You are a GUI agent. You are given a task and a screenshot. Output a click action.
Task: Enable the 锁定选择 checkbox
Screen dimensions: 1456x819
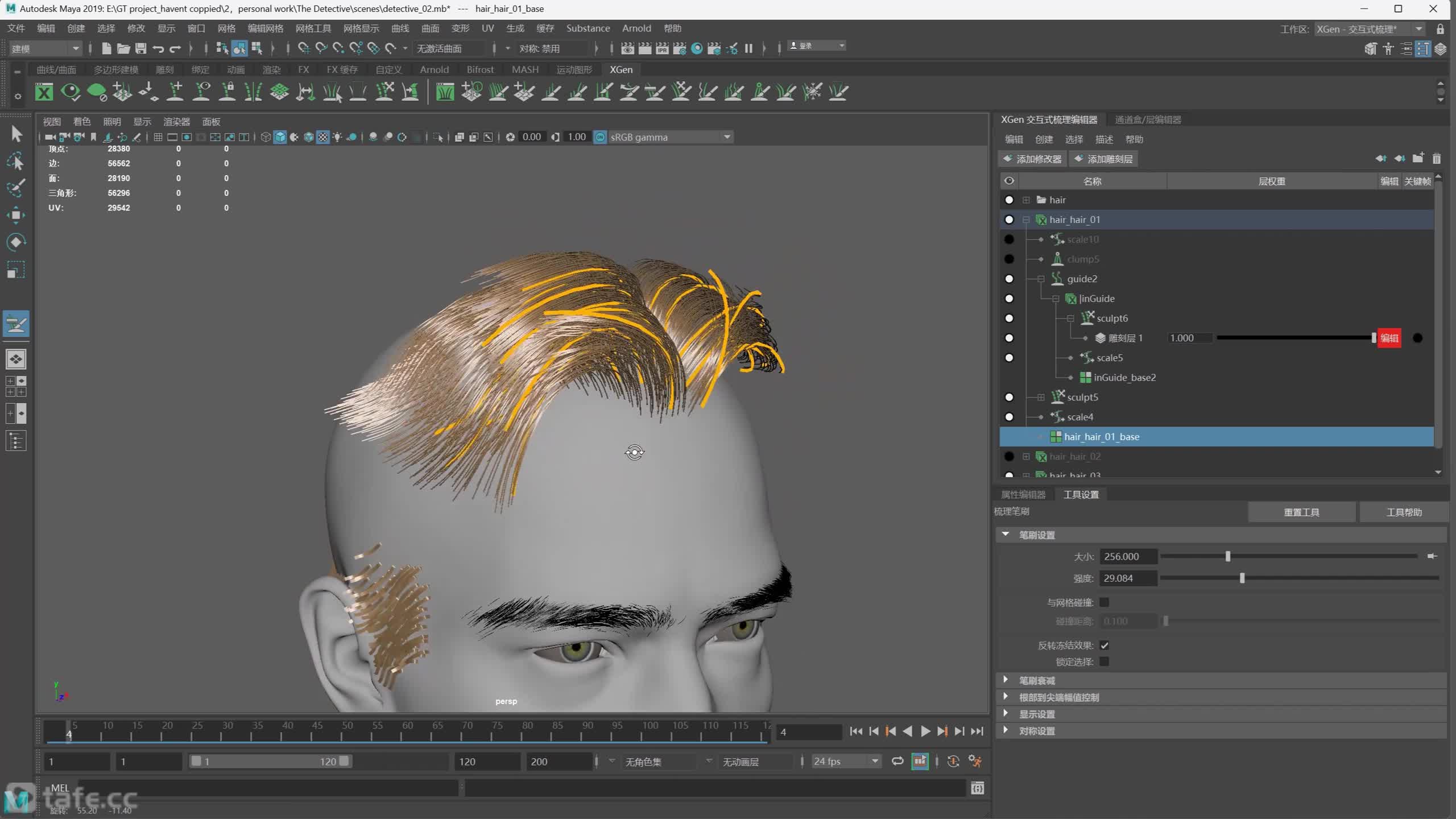(1105, 661)
